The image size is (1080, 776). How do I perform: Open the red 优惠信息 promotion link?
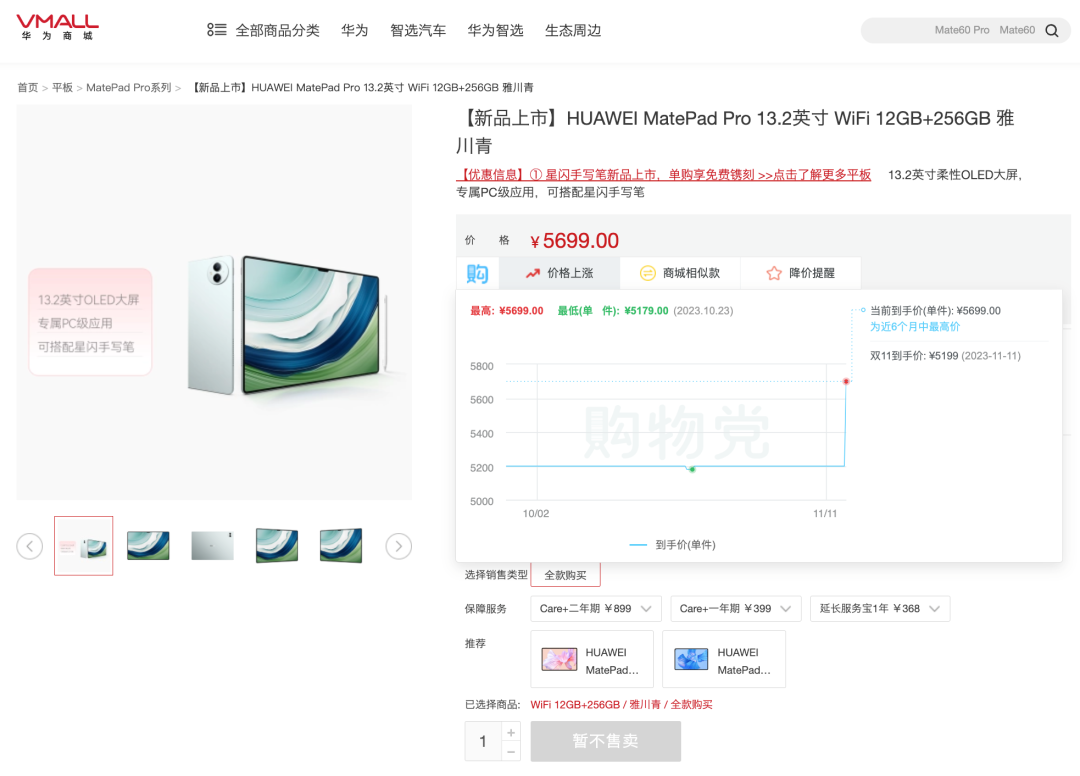(664, 175)
